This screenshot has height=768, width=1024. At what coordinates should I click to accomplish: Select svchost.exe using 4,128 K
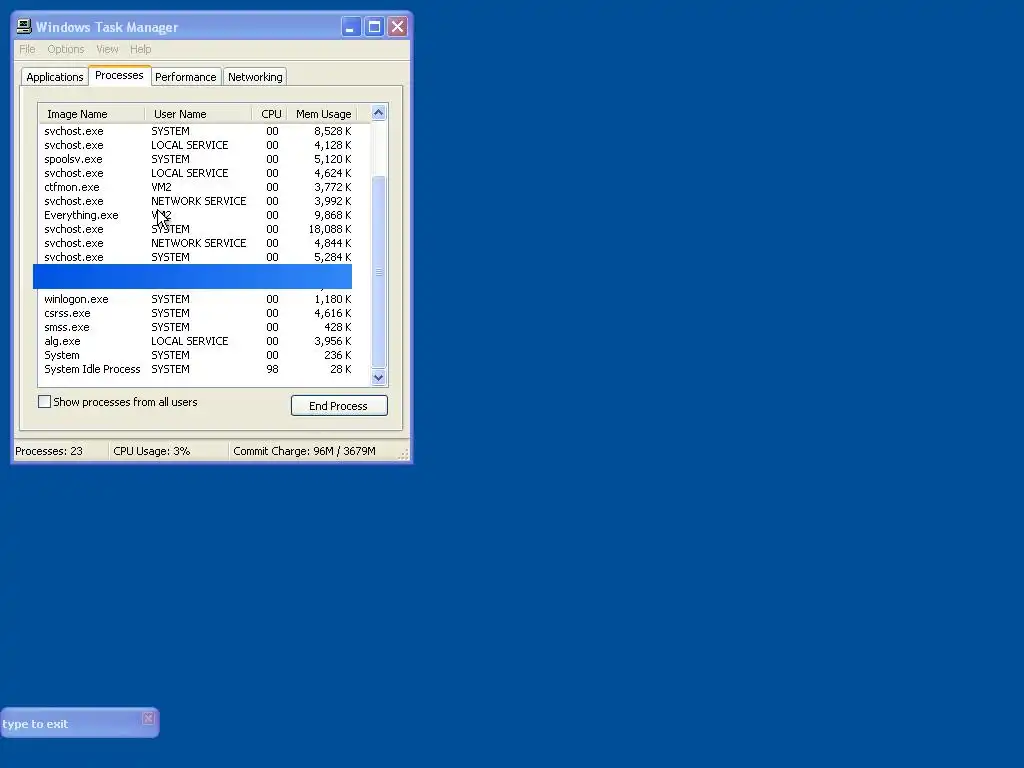pos(197,145)
